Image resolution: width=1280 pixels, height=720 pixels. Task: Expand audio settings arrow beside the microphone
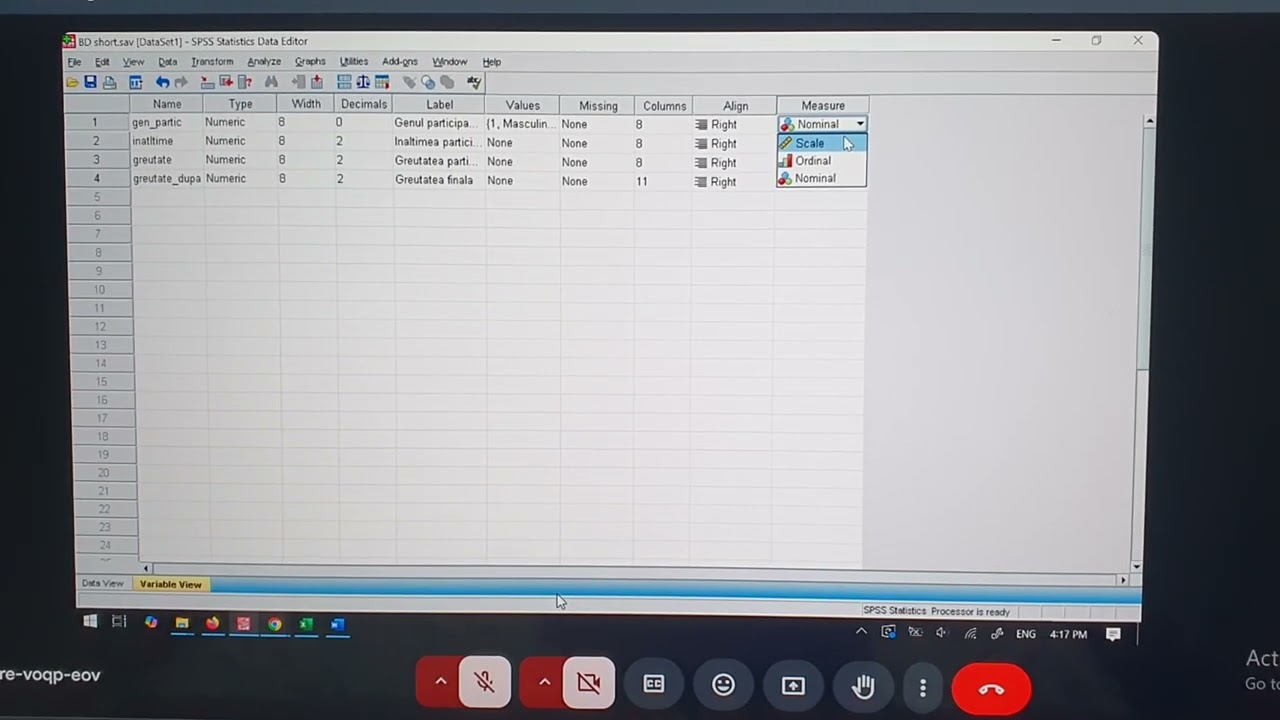440,682
